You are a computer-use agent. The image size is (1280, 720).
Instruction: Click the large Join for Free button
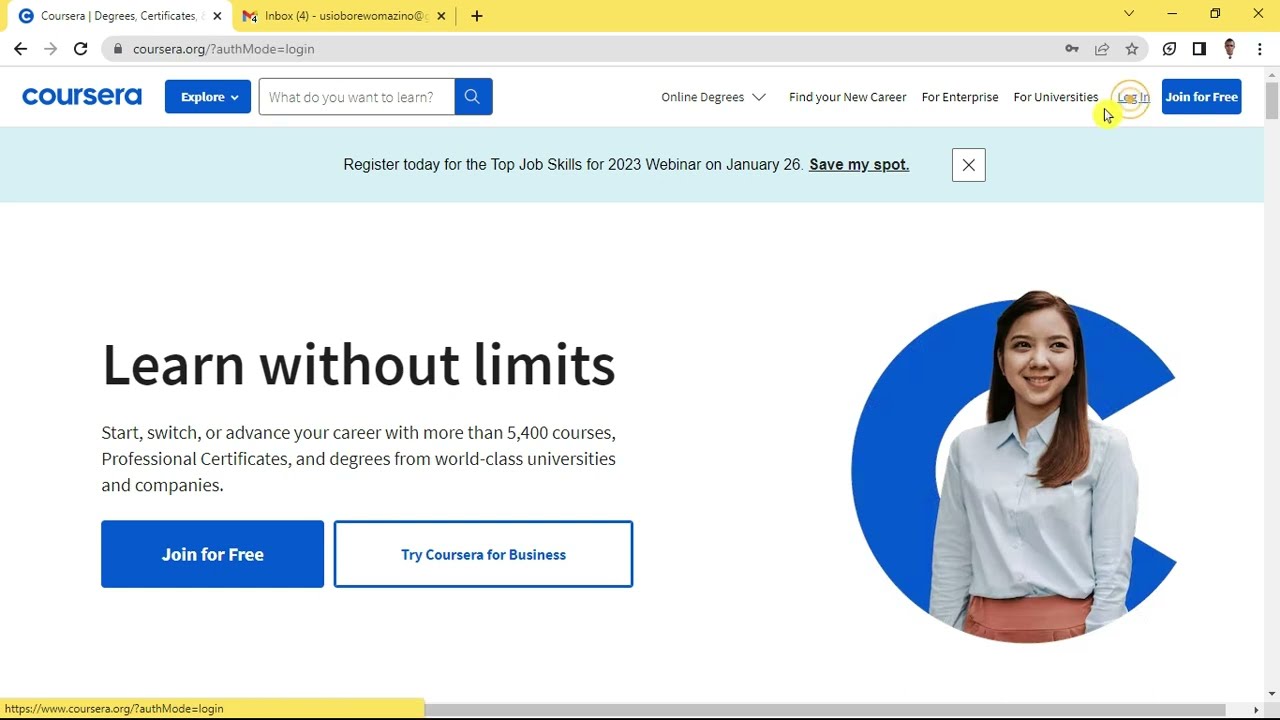pyautogui.click(x=212, y=554)
